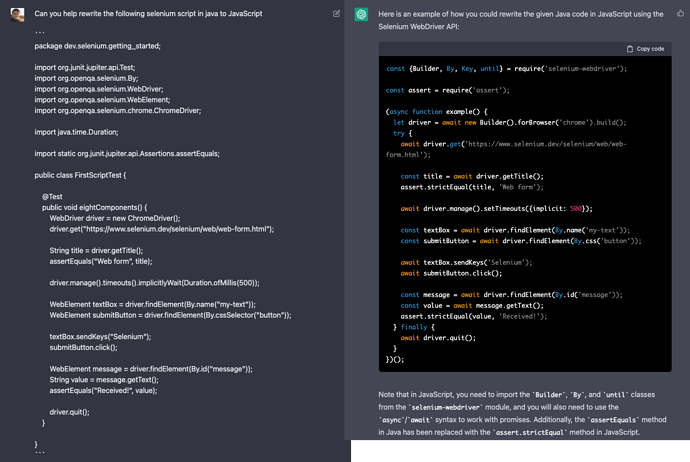Click 'import org.junit.jupiter.api.Test;' line

85,67
